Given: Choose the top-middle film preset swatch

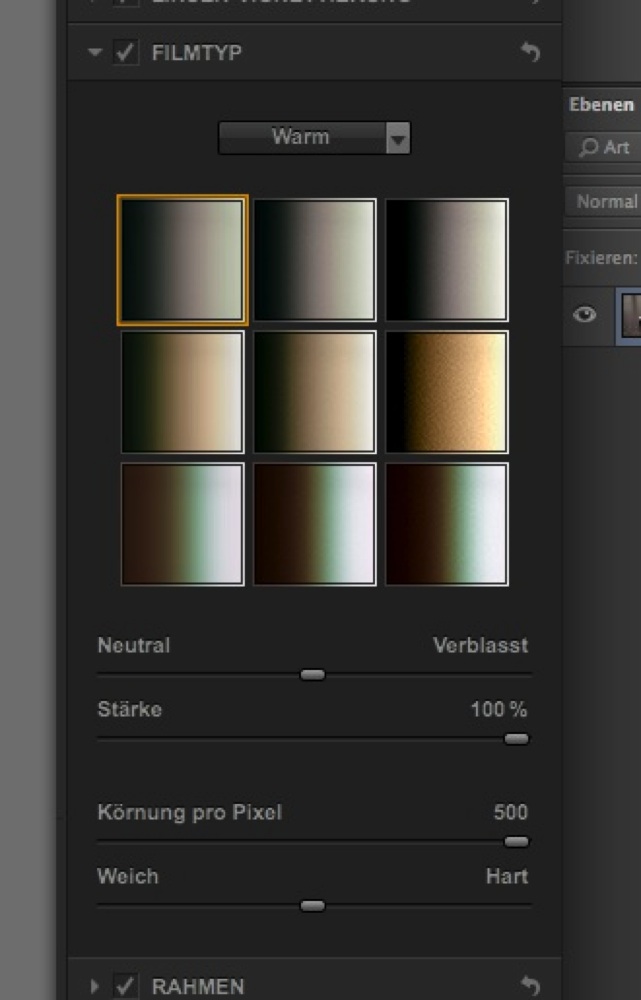Looking at the screenshot, I should [x=314, y=260].
